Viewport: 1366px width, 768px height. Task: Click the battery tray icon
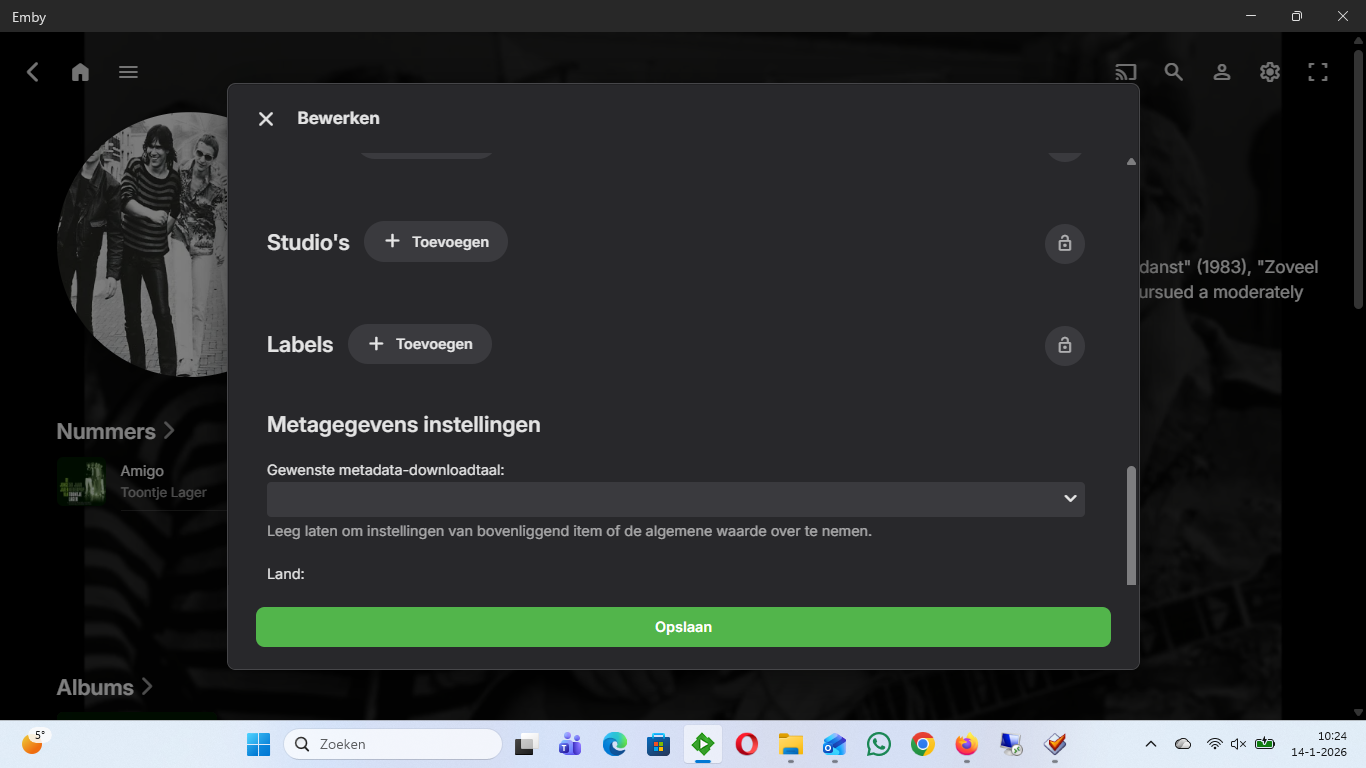(1265, 744)
